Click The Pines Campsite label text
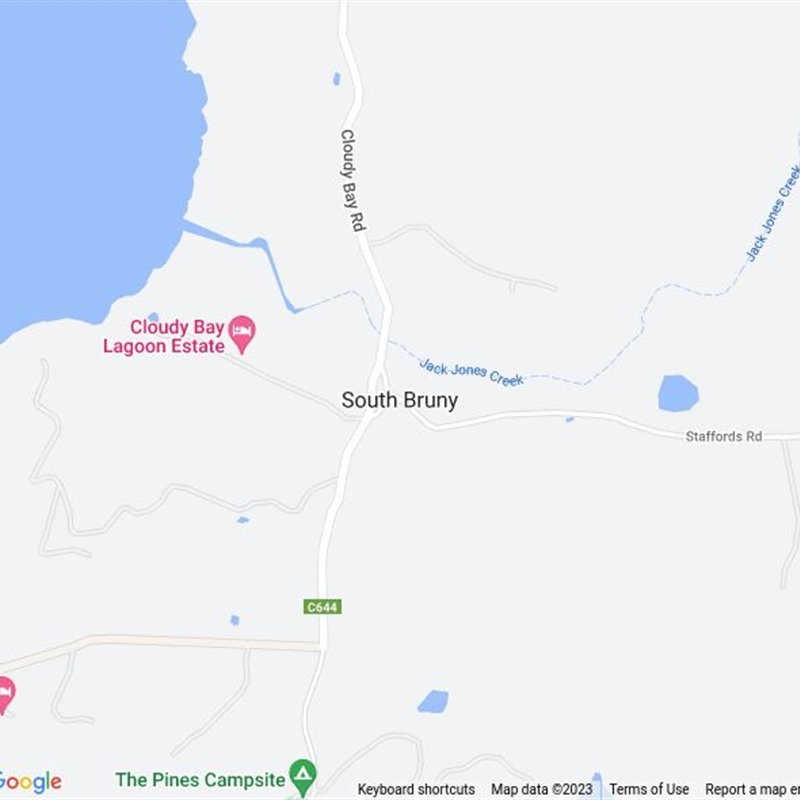 pos(200,780)
